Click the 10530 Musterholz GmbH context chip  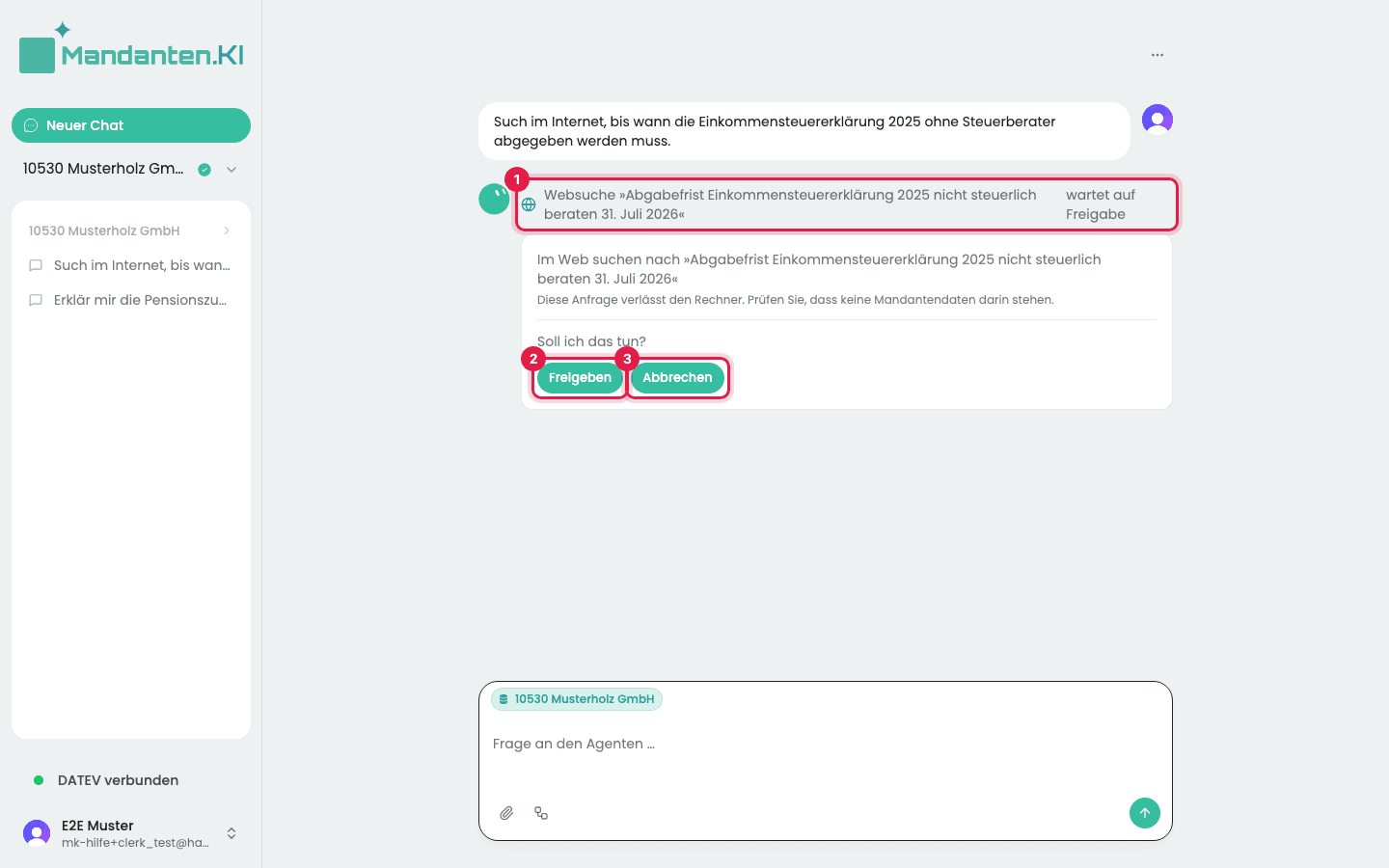[x=577, y=699]
